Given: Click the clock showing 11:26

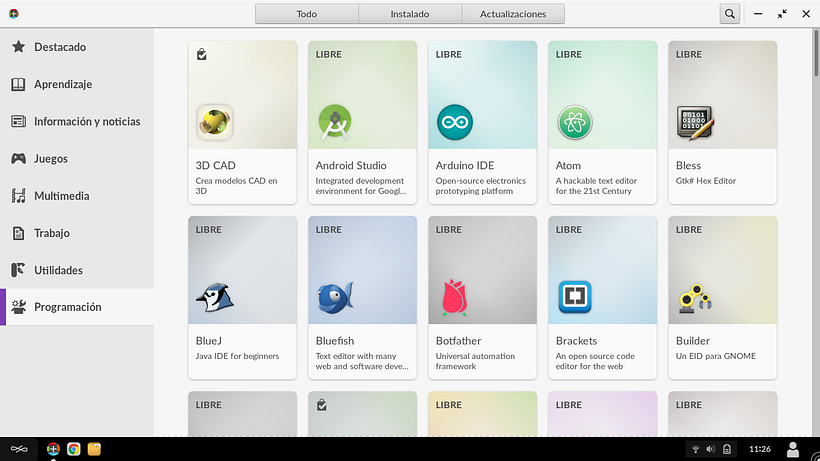Looking at the screenshot, I should (x=760, y=449).
